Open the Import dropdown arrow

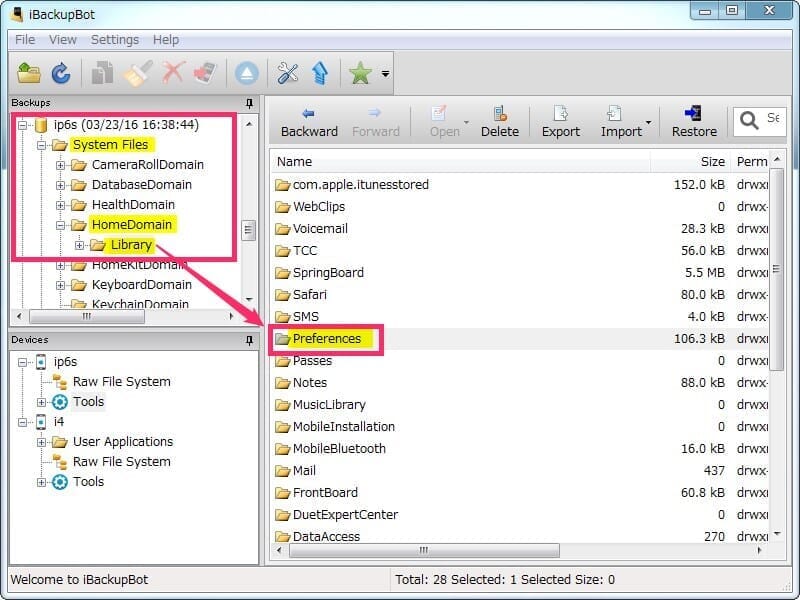[648, 124]
